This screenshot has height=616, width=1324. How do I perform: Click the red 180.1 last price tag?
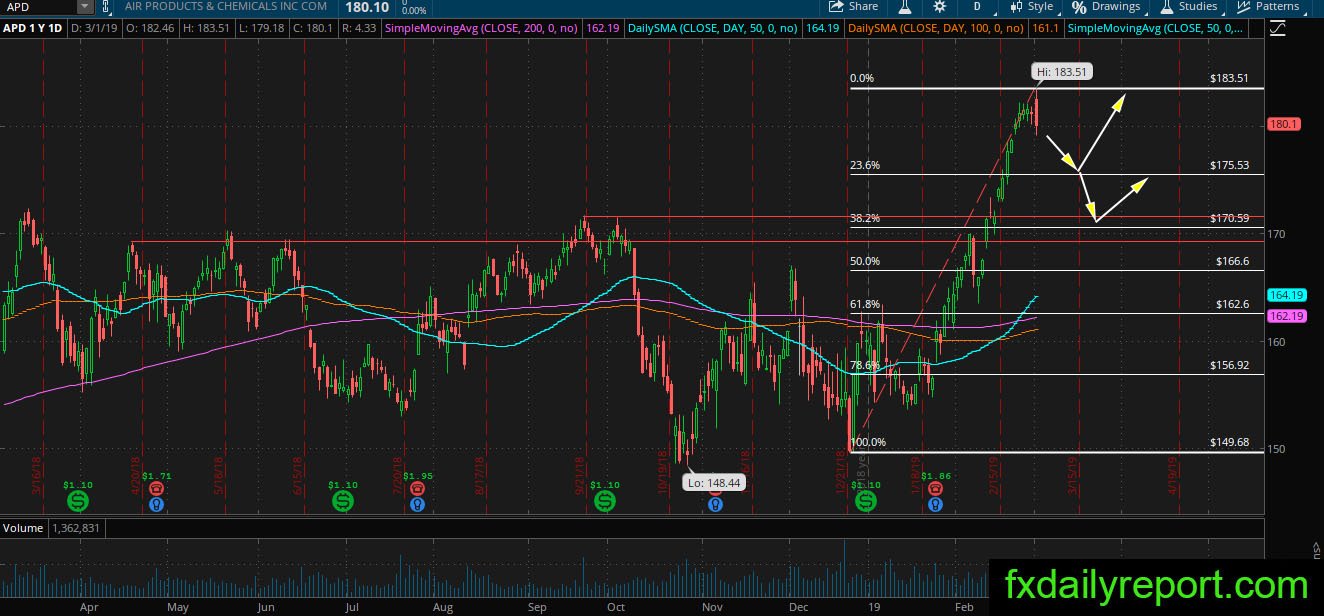[1284, 124]
